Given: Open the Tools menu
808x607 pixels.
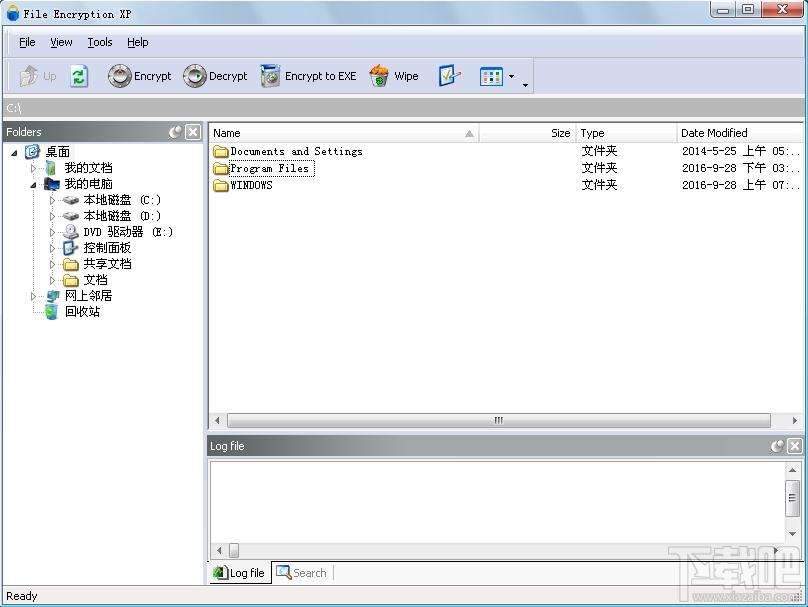Looking at the screenshot, I should click(x=99, y=42).
